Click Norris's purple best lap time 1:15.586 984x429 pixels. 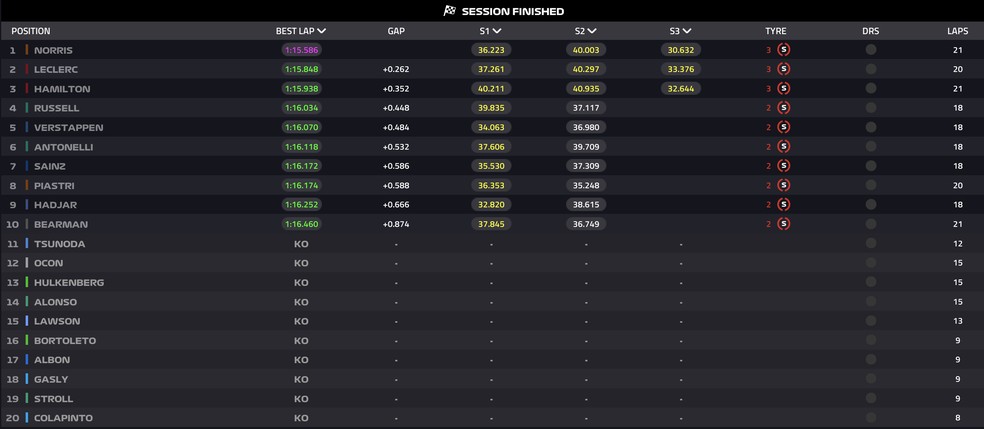coord(301,50)
